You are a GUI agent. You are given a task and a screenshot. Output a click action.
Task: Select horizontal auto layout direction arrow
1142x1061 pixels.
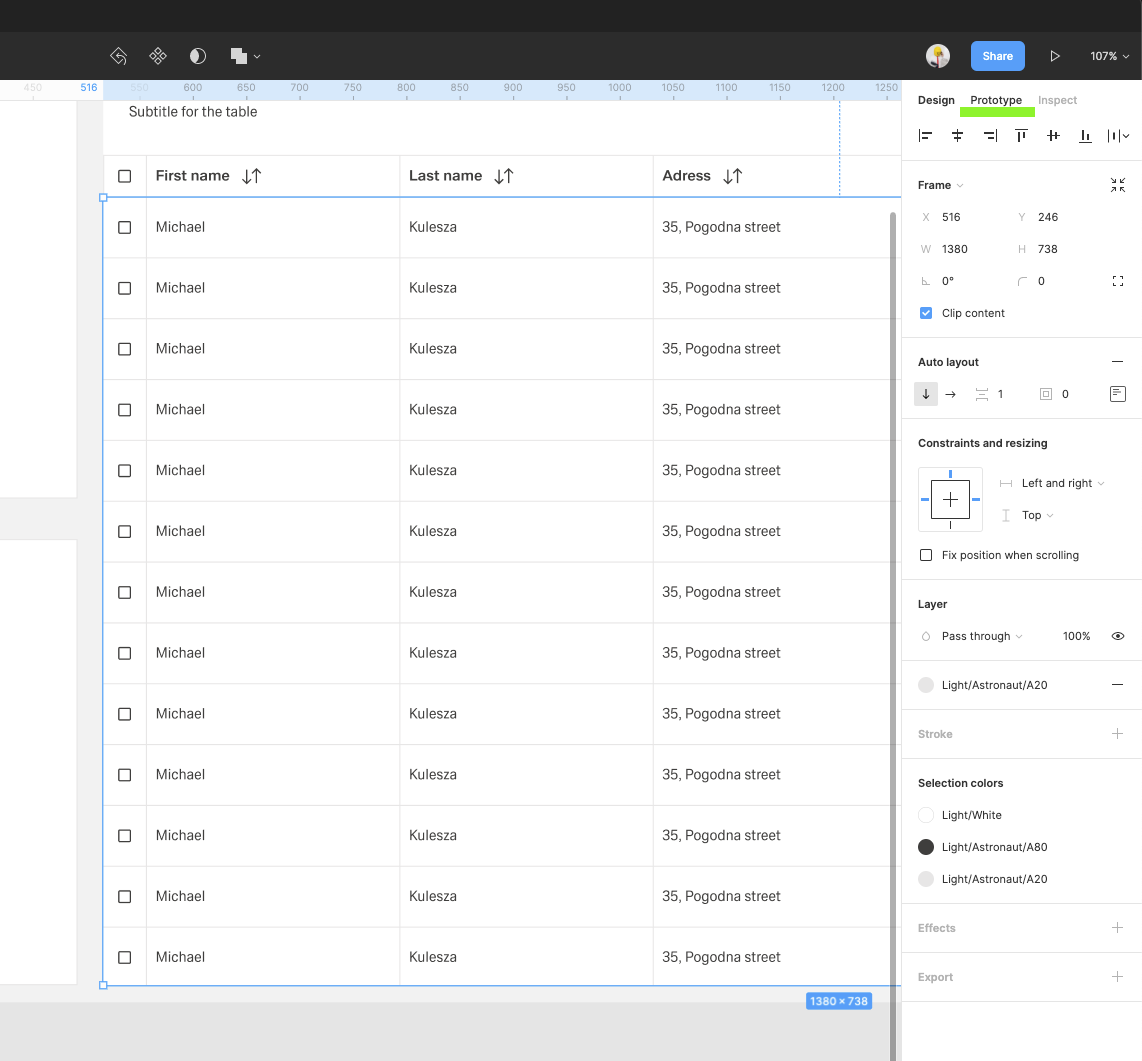click(950, 394)
